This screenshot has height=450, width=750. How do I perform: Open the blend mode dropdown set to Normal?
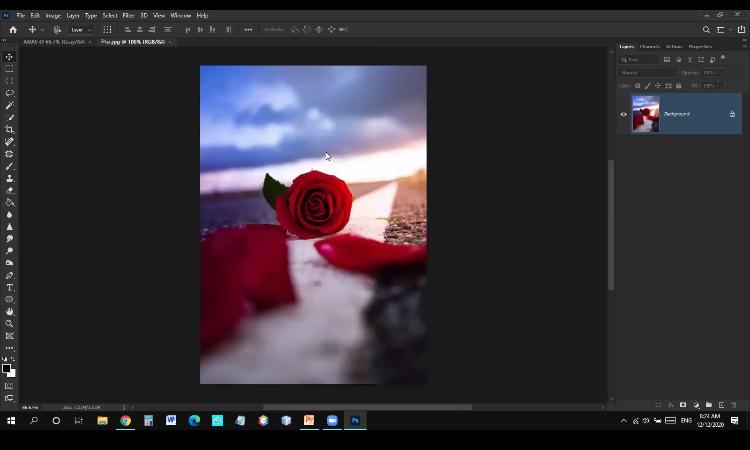point(647,73)
